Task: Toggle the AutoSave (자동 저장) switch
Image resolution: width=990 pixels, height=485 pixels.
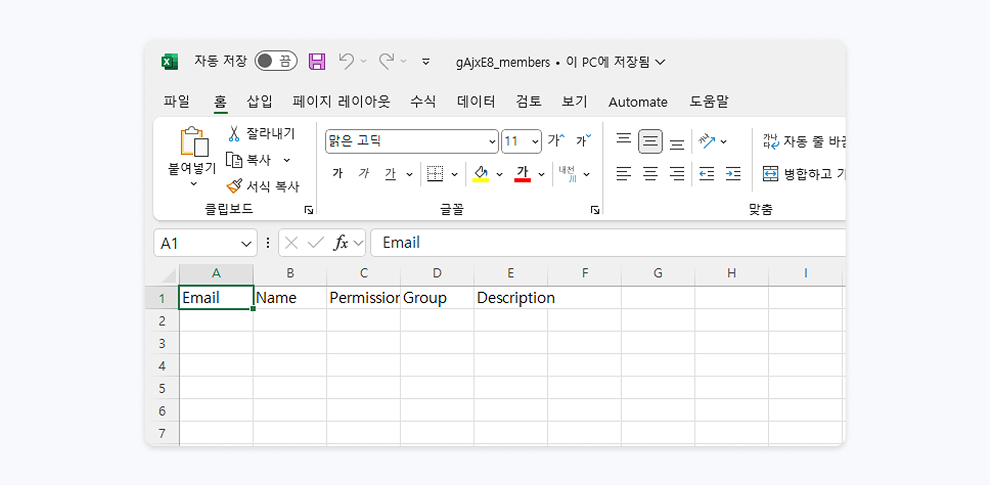Action: tap(275, 62)
